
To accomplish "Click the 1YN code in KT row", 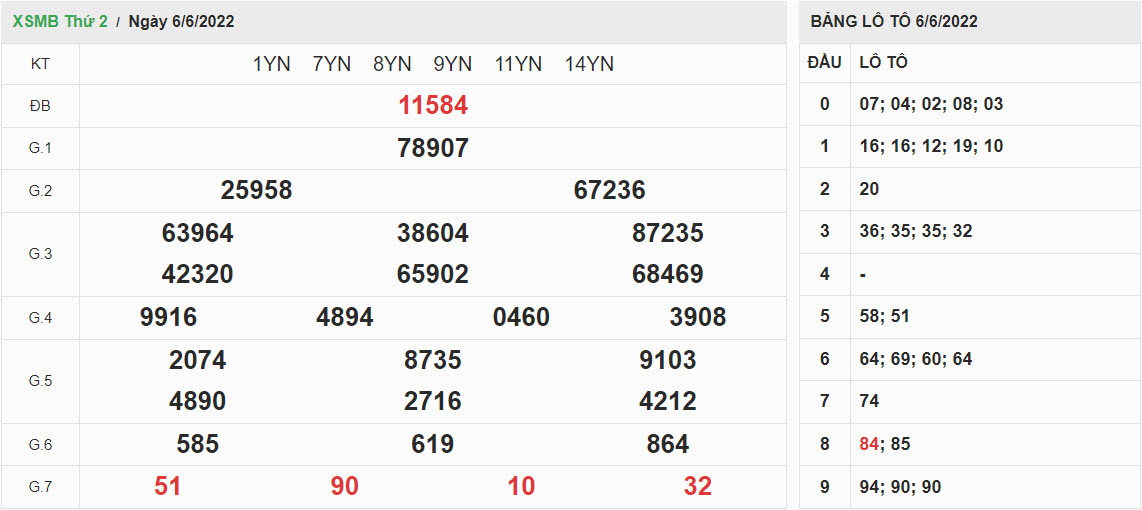I will (271, 64).
